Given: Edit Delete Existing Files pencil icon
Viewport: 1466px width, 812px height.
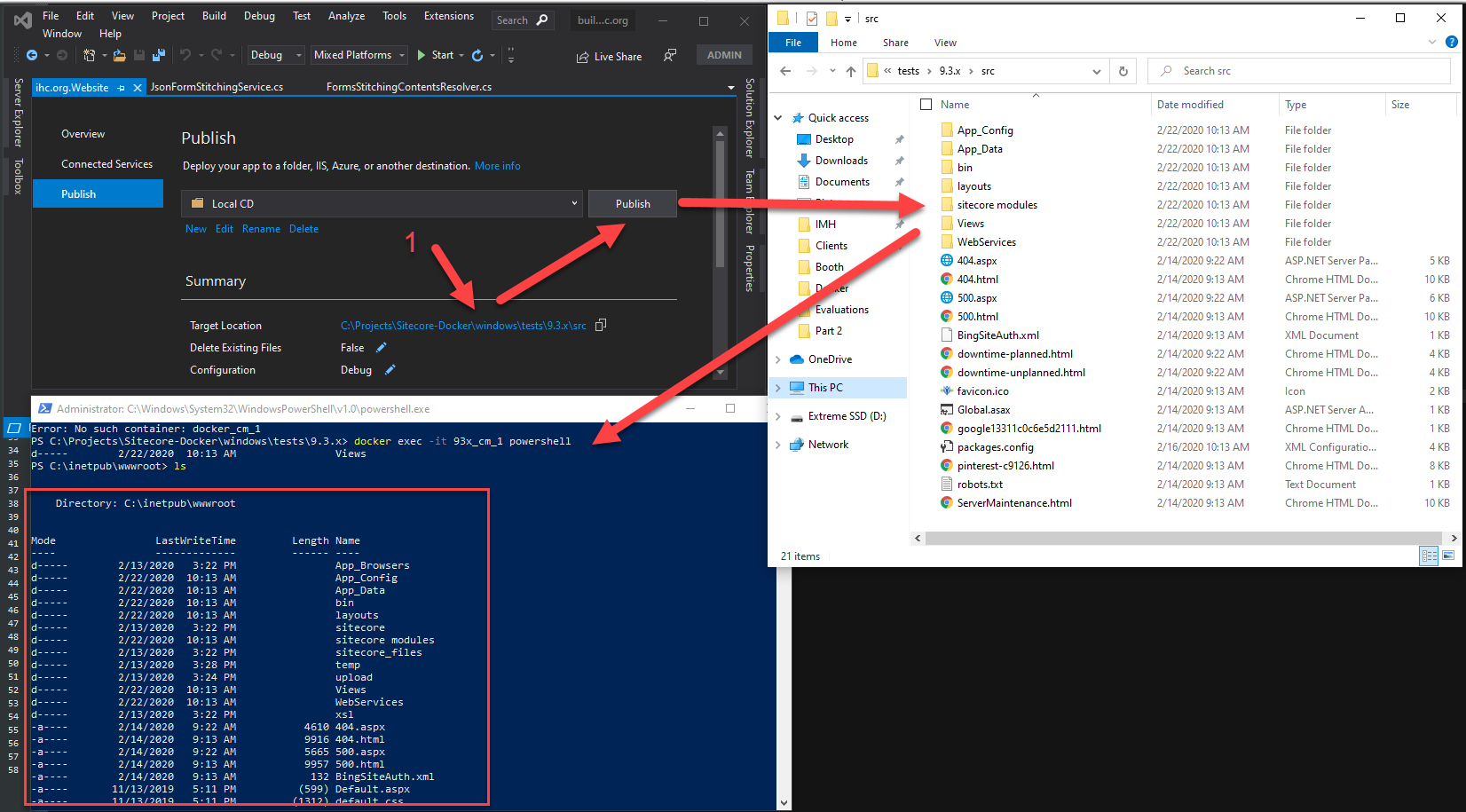Looking at the screenshot, I should click(x=382, y=347).
